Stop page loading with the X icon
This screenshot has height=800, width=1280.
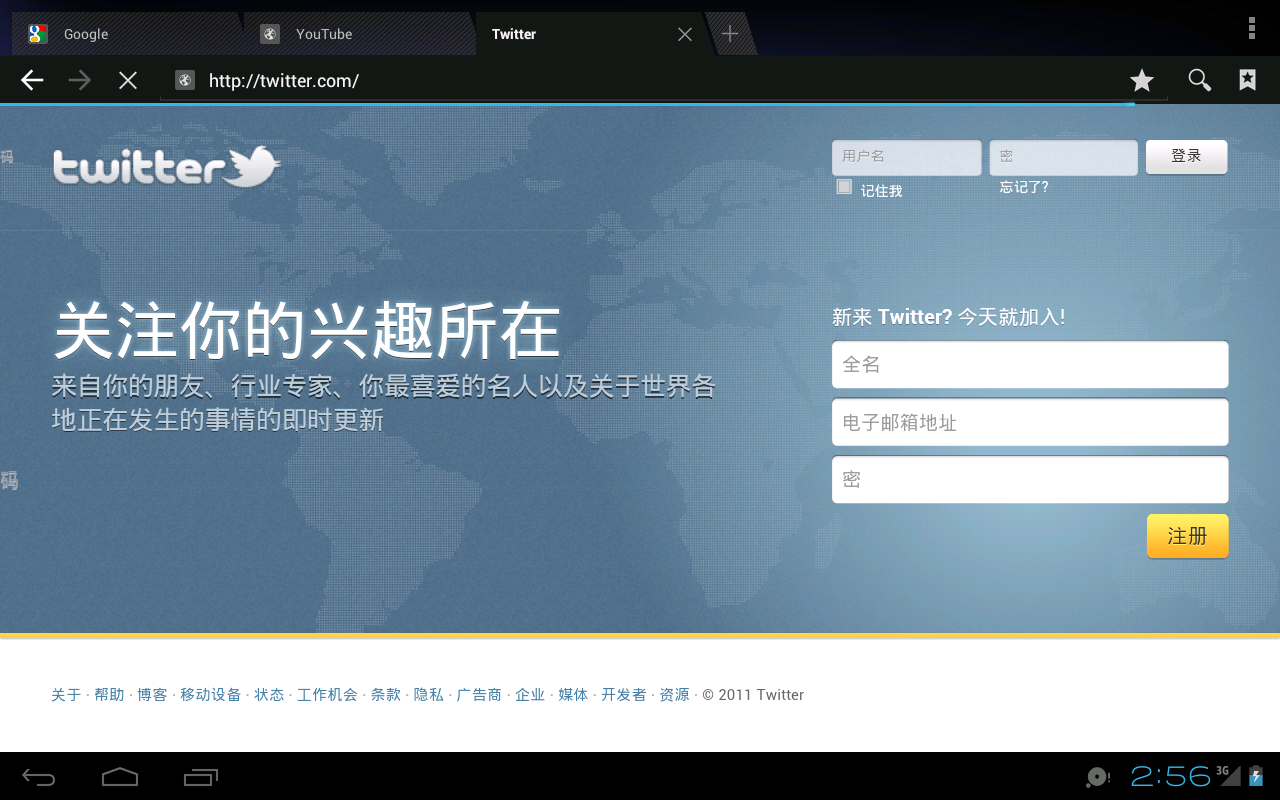click(x=128, y=80)
